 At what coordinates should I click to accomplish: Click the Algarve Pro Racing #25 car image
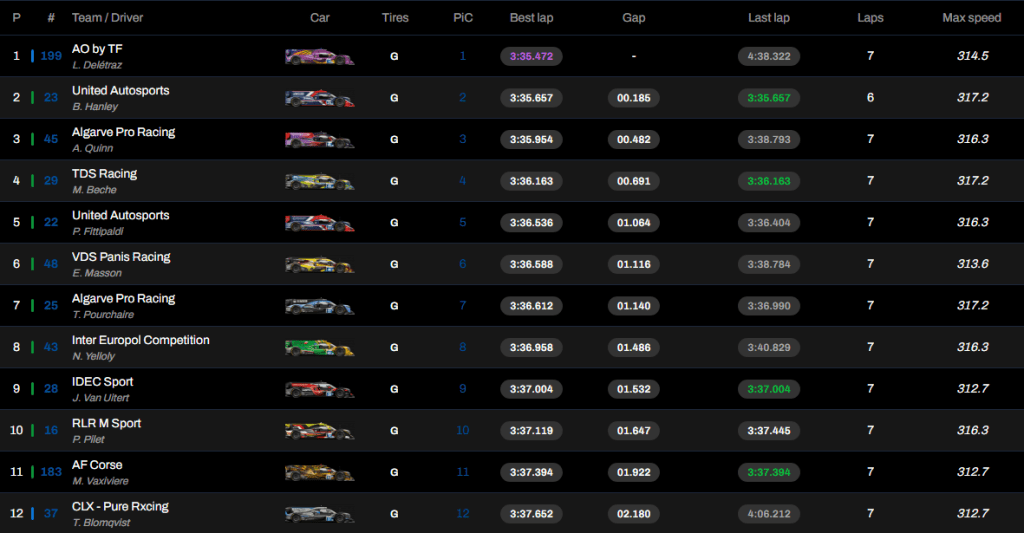click(x=319, y=306)
